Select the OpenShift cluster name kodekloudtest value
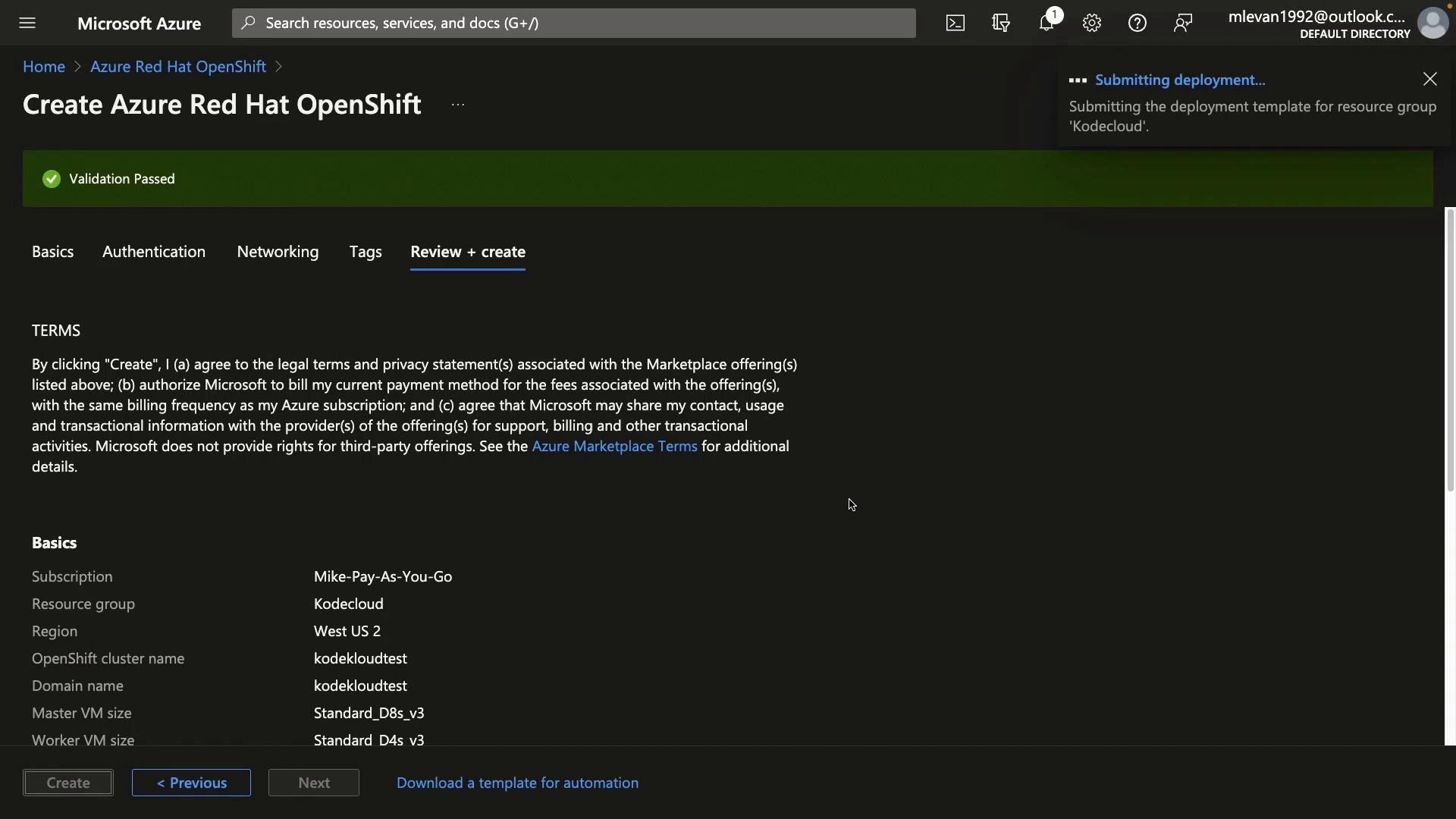 click(360, 658)
